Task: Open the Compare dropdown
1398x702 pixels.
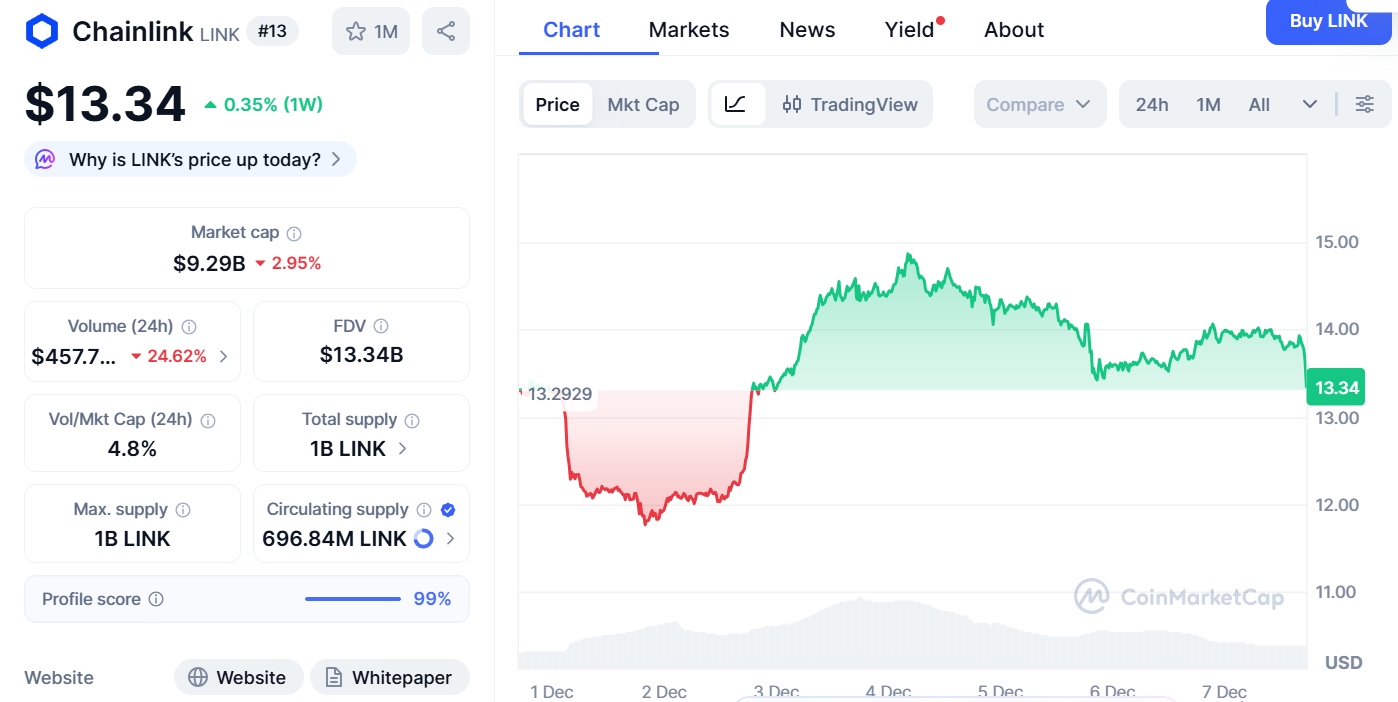Action: pos(1039,104)
